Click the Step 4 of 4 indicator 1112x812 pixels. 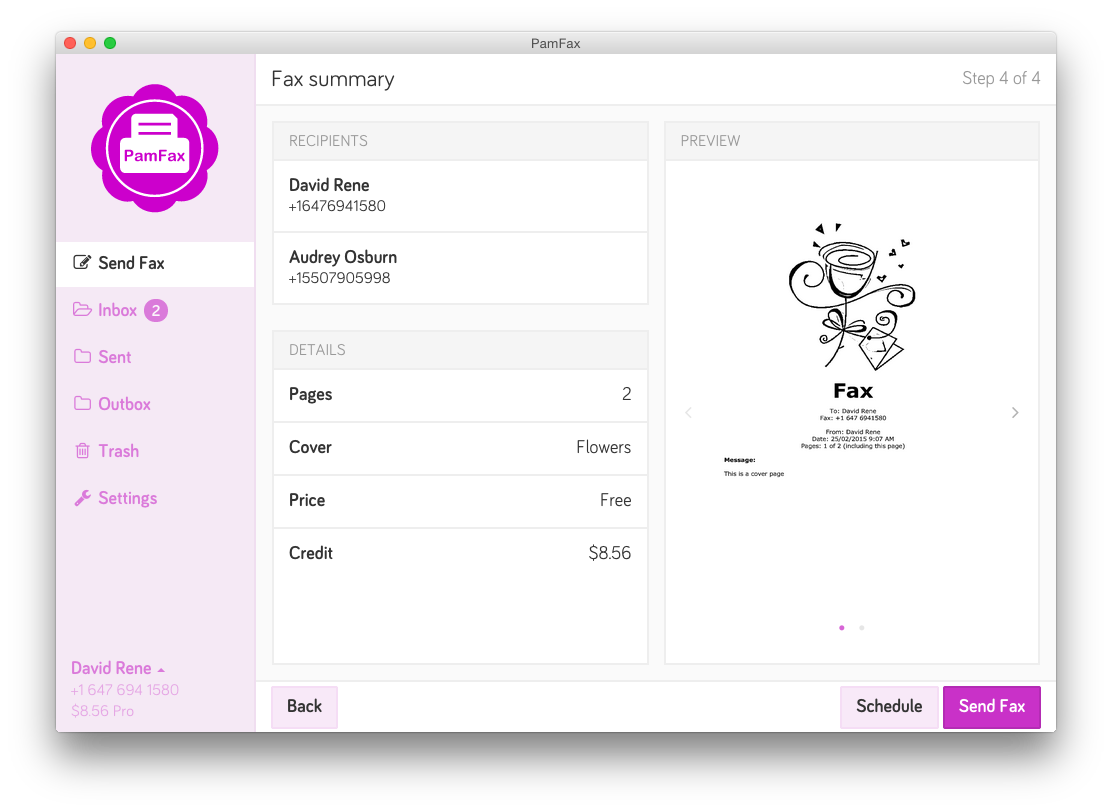(x=1001, y=78)
